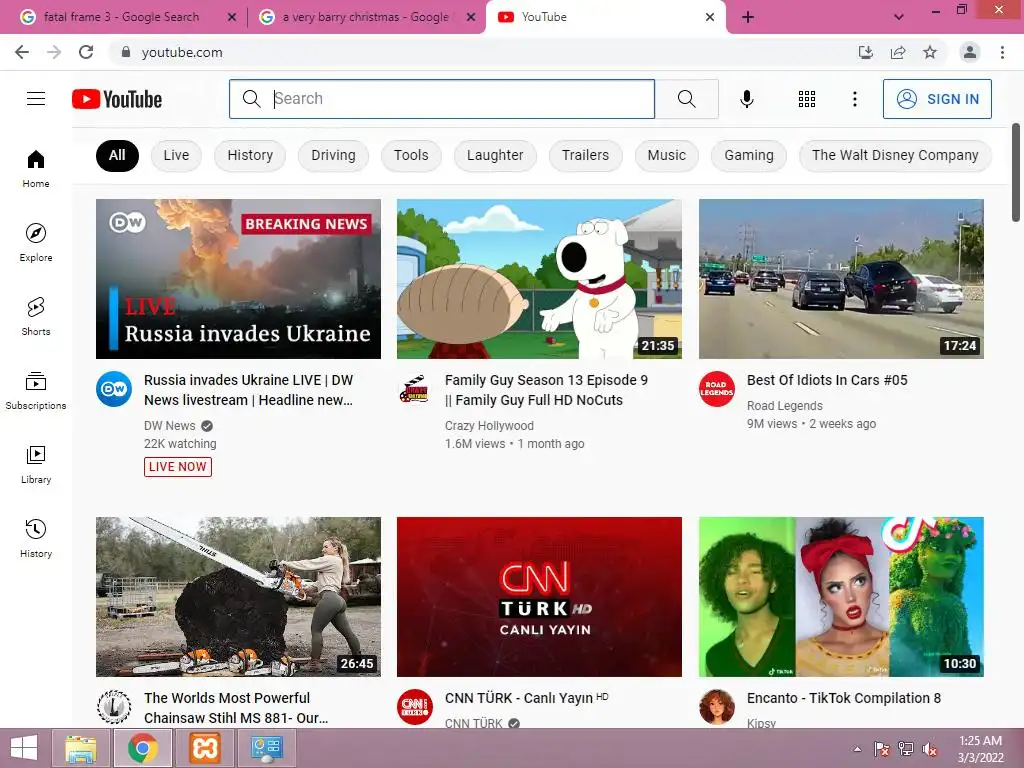Screen dimensions: 1024x768
Task: Select the Gaming filter chip
Action: pos(748,155)
